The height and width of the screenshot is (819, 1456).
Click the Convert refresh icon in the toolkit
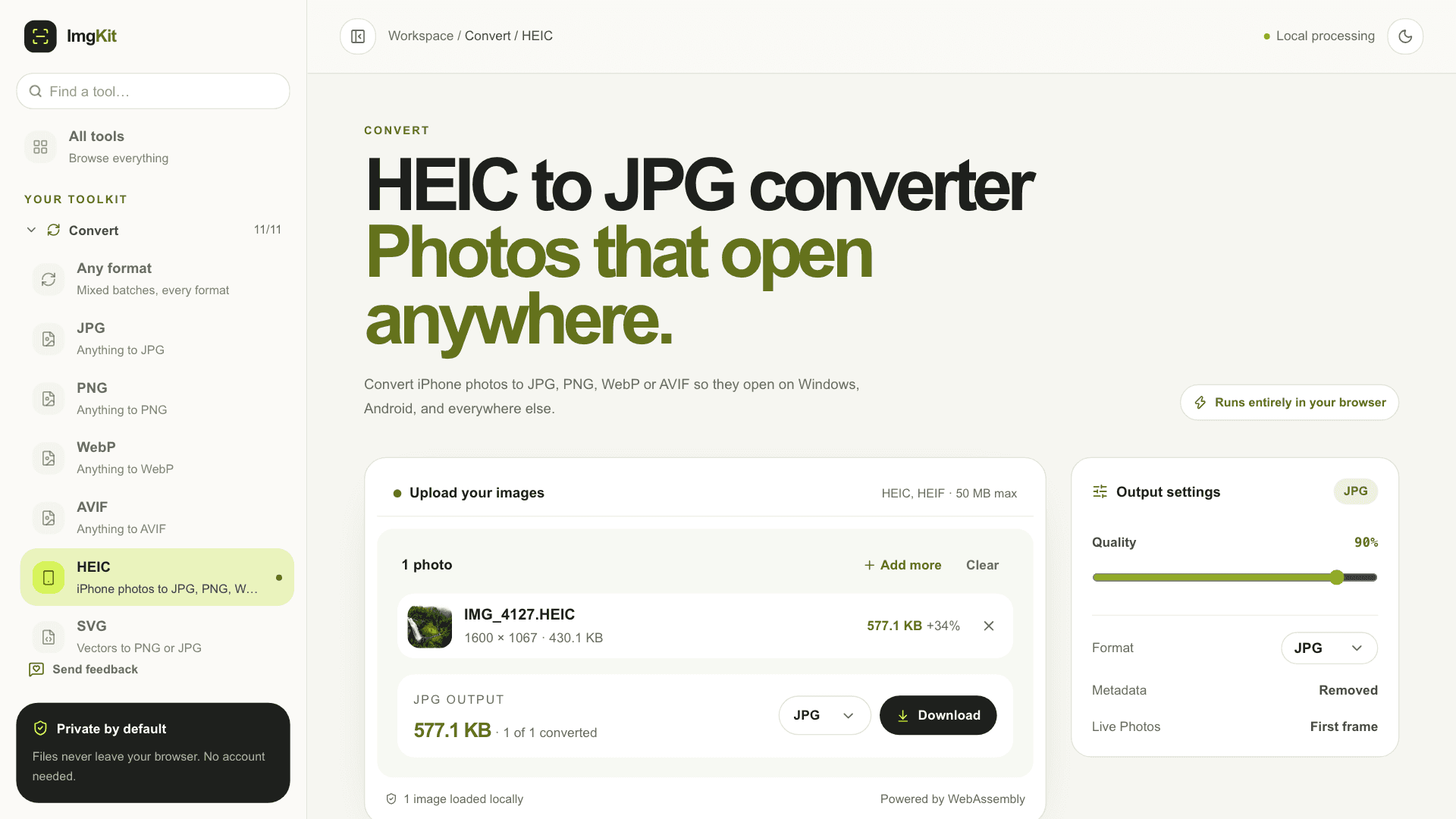click(x=54, y=230)
